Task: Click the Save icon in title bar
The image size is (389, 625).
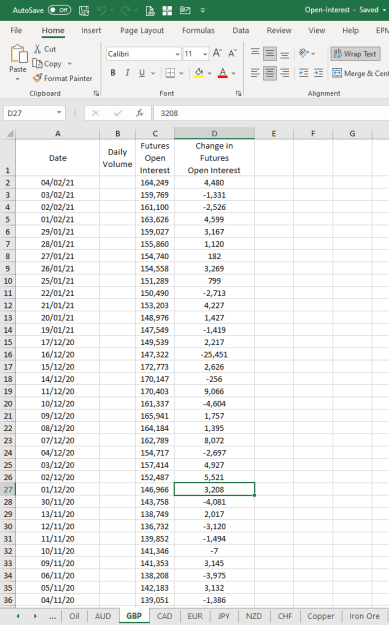Action: [84, 10]
